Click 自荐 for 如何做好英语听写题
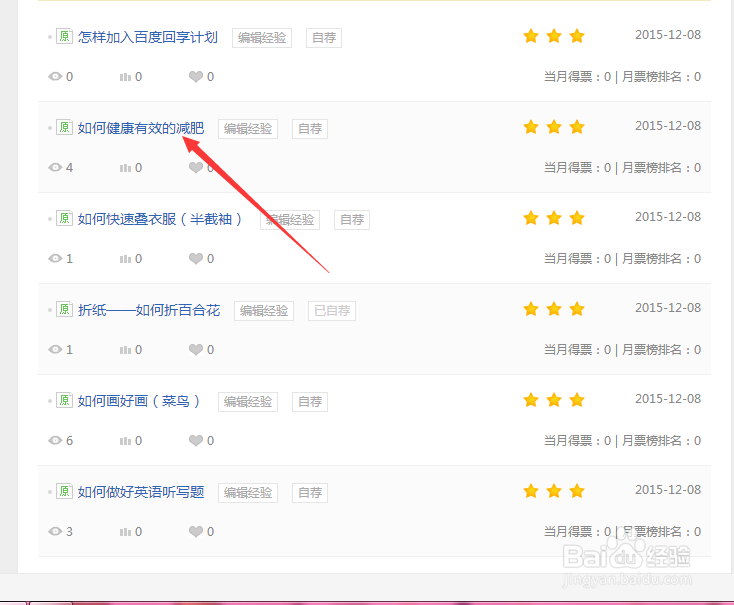 click(310, 493)
